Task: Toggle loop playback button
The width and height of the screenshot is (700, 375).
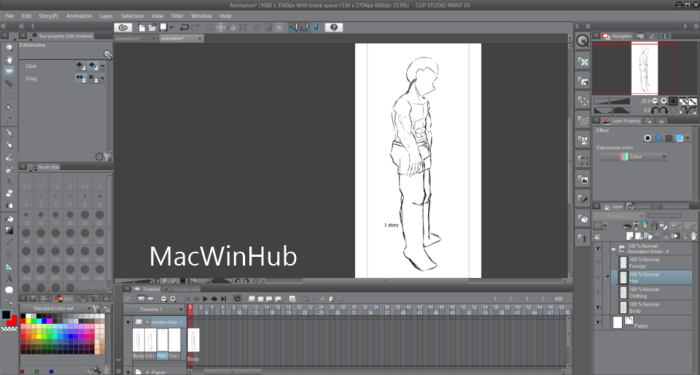Action: tap(238, 299)
